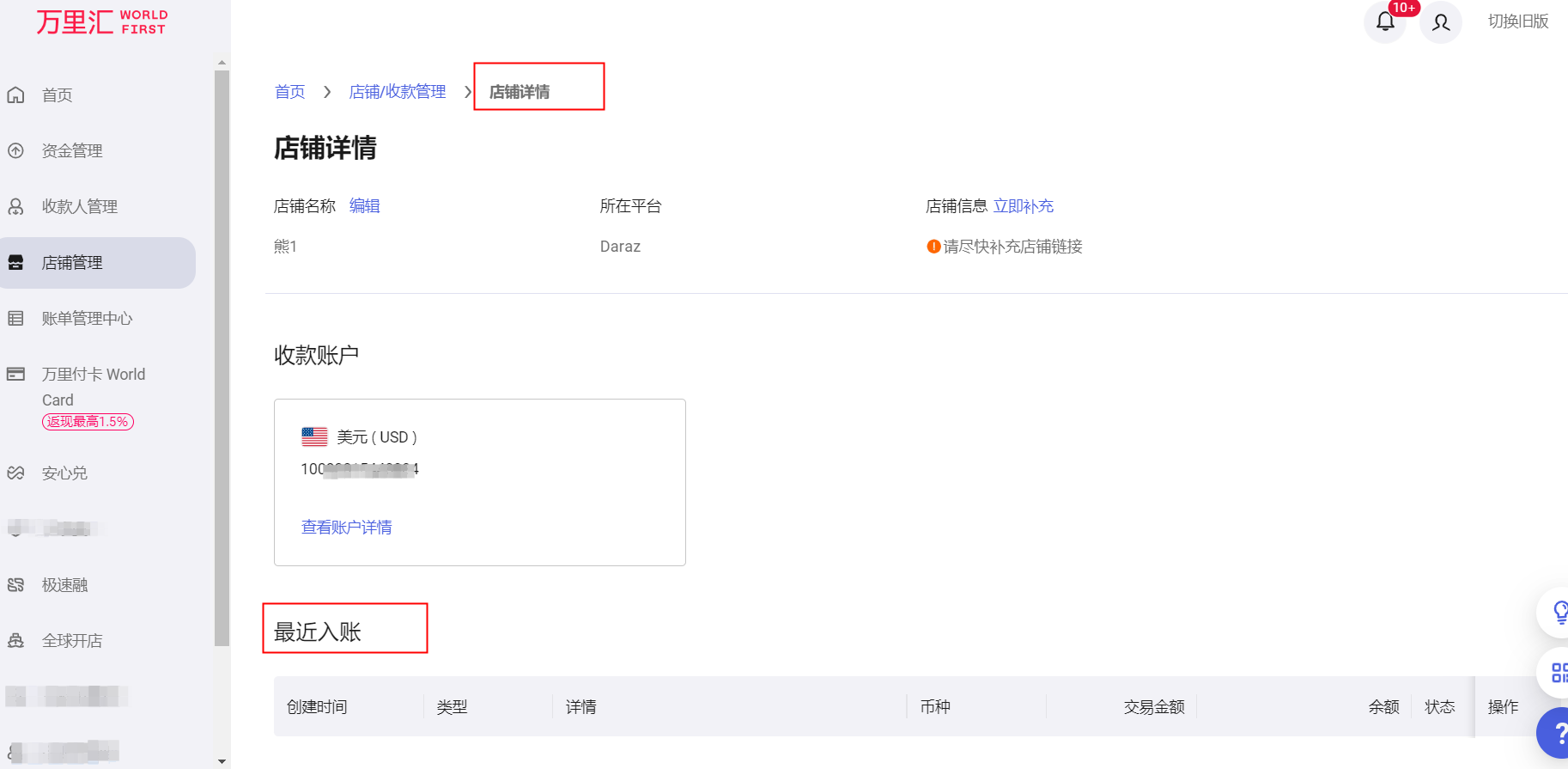
Task: Click the 收款人管理 person icon
Action: point(15,206)
